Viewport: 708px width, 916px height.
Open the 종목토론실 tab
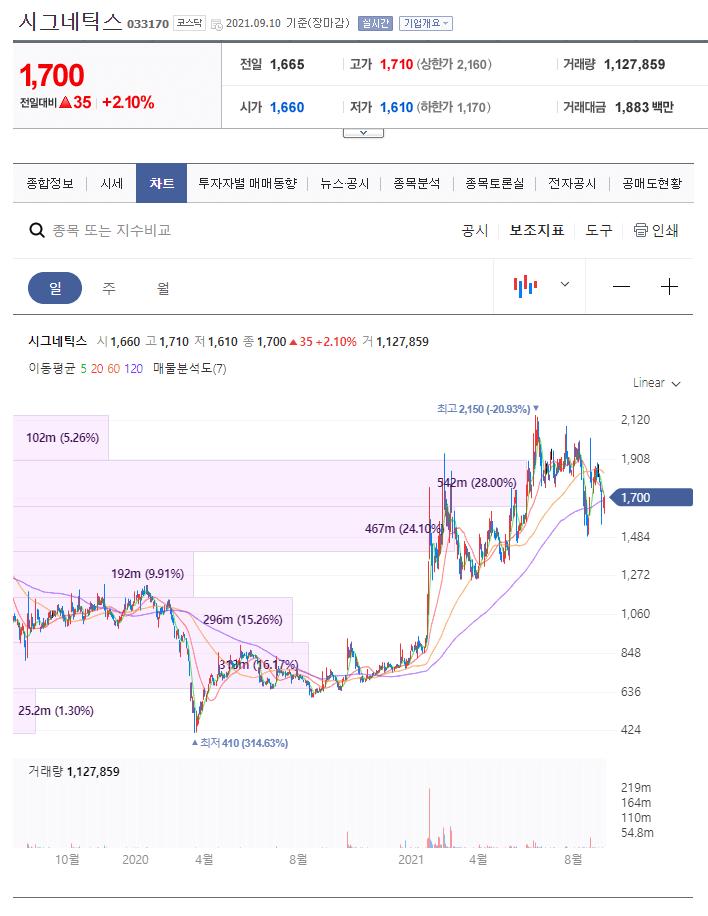click(495, 183)
